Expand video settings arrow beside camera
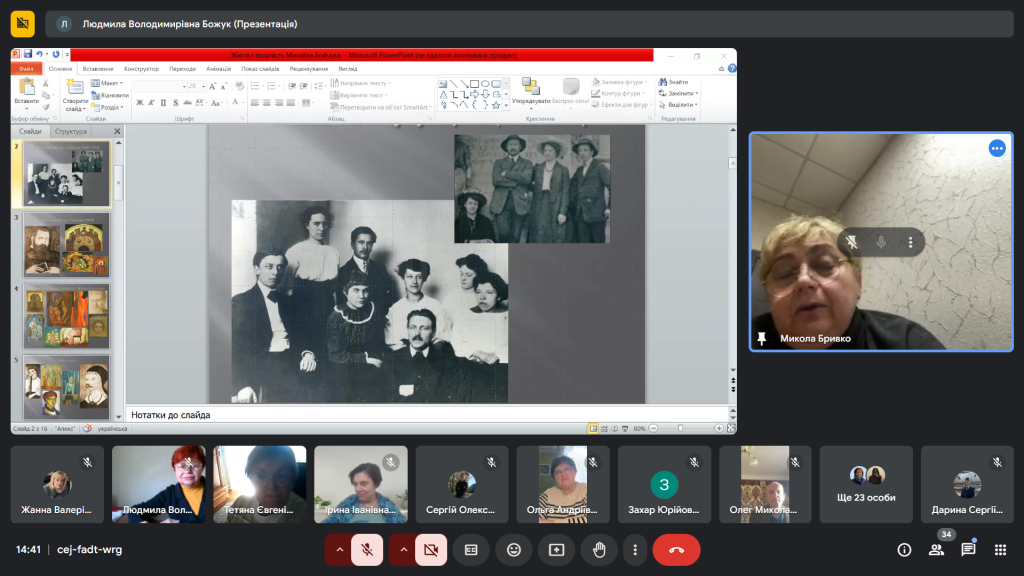Screen dimensions: 1024x576 [403, 549]
